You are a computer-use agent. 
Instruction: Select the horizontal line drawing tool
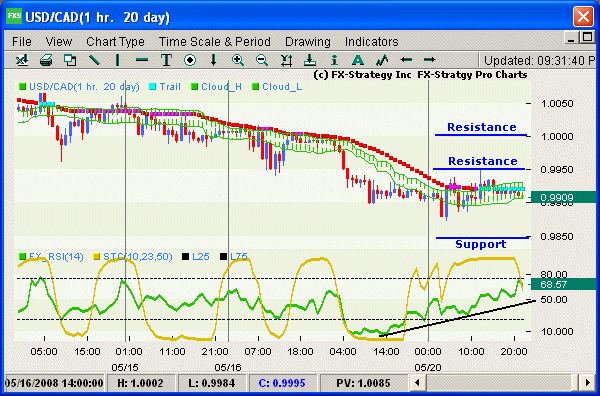[142, 60]
